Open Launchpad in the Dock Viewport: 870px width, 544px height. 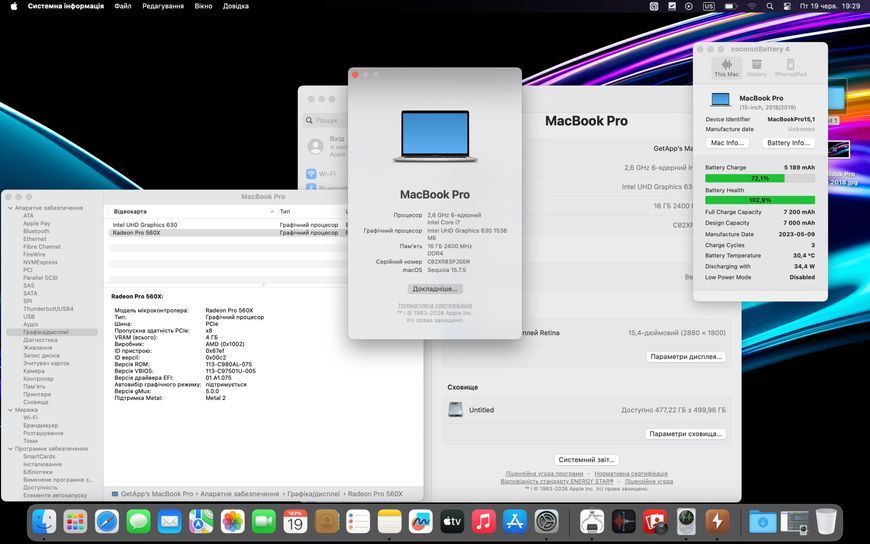coord(75,522)
